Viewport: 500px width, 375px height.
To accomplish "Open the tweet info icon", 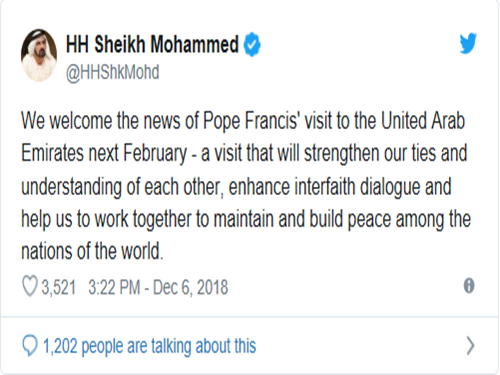I will pyautogui.click(x=469, y=286).
